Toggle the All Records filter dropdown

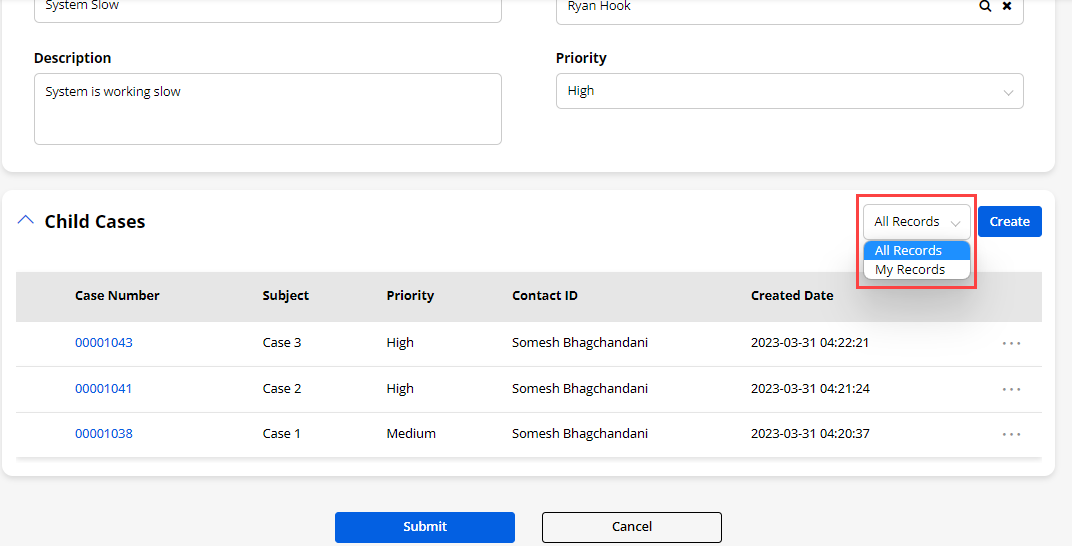click(x=916, y=222)
